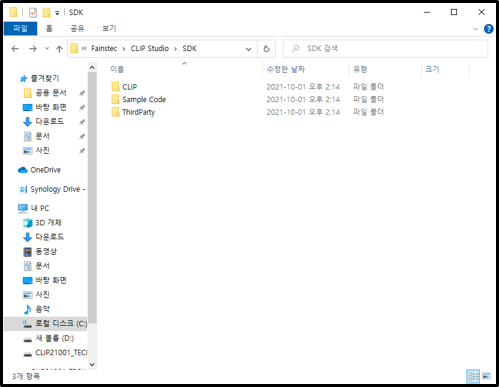Screen dimensions: 499x387
Task: Expand the ribbon with the chevron
Action: pyautogui.click(x=475, y=29)
